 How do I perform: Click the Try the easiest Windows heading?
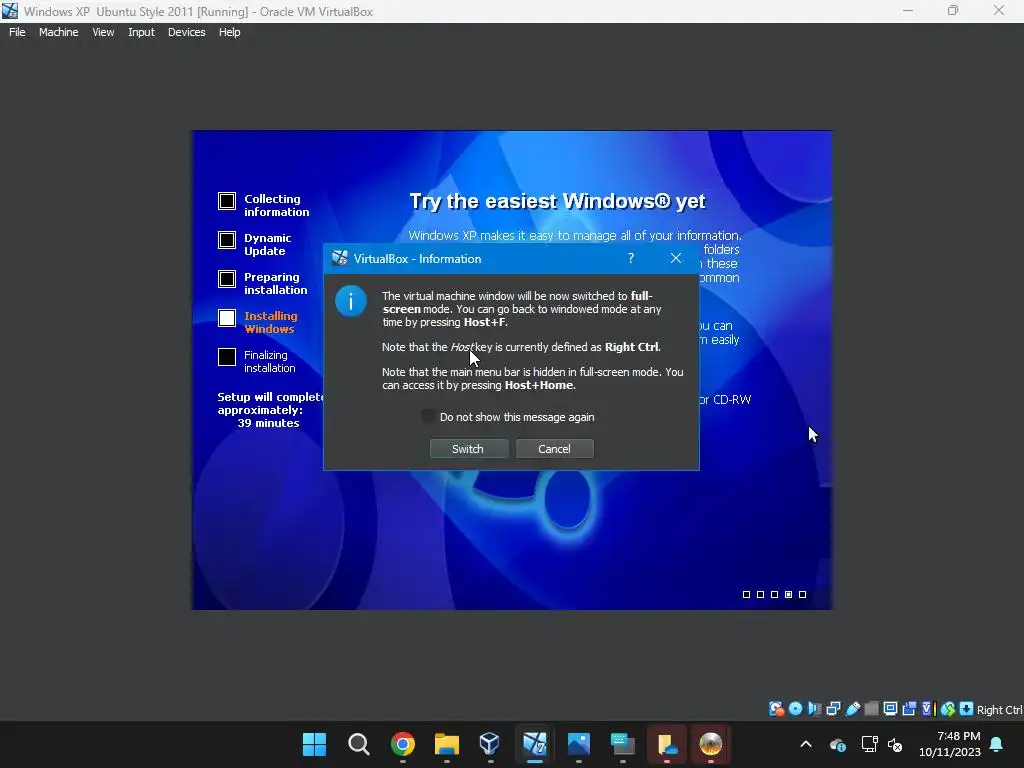[557, 201]
